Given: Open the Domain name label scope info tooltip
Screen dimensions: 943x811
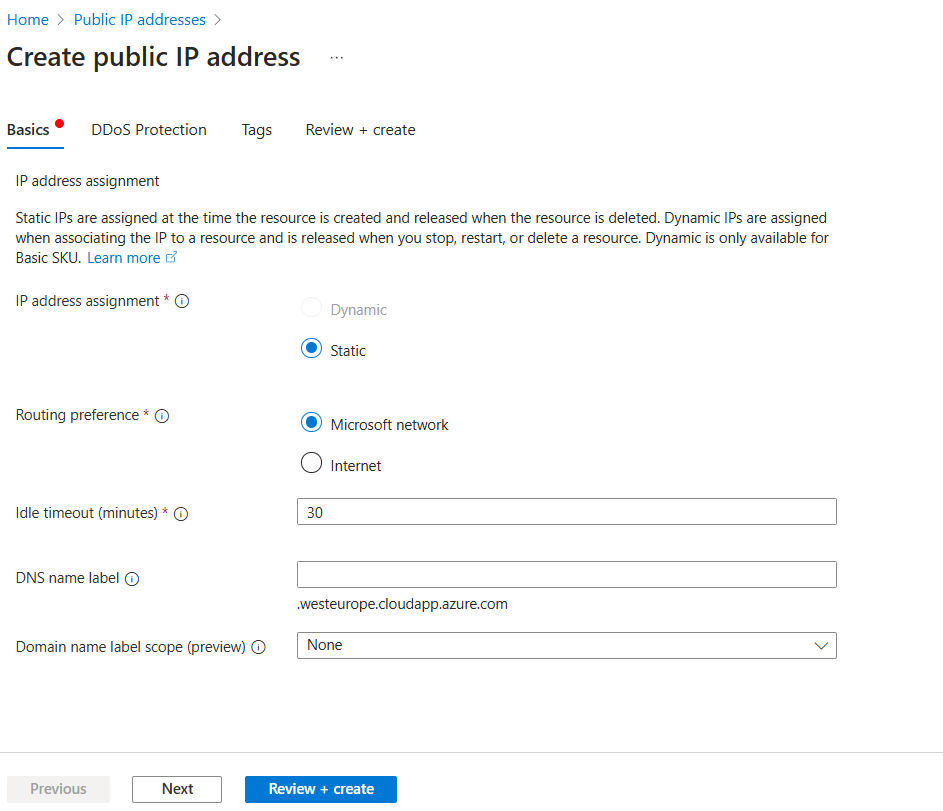Looking at the screenshot, I should point(258,647).
